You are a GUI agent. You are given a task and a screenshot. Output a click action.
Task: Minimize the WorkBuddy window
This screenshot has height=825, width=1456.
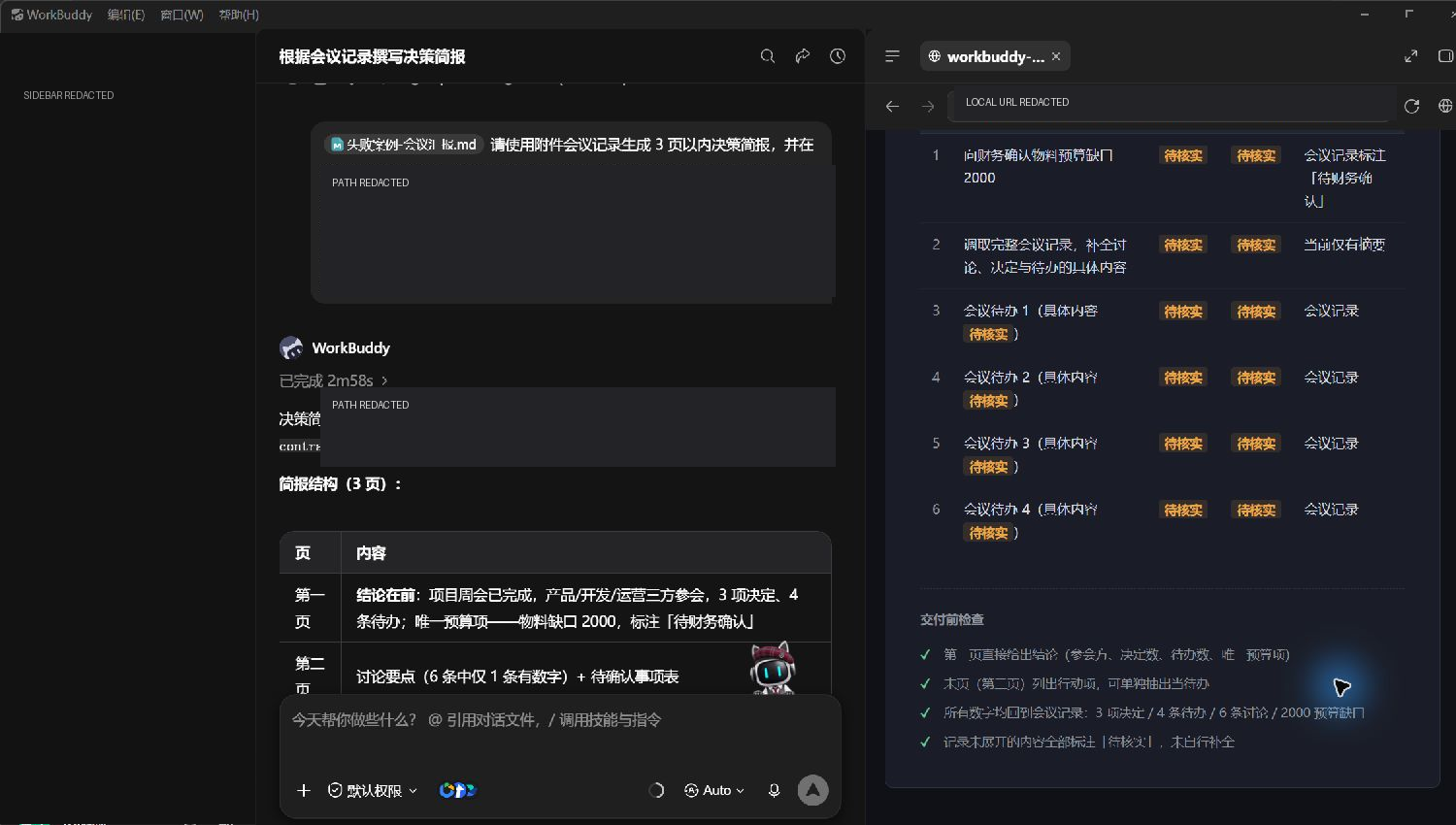pos(1365,15)
